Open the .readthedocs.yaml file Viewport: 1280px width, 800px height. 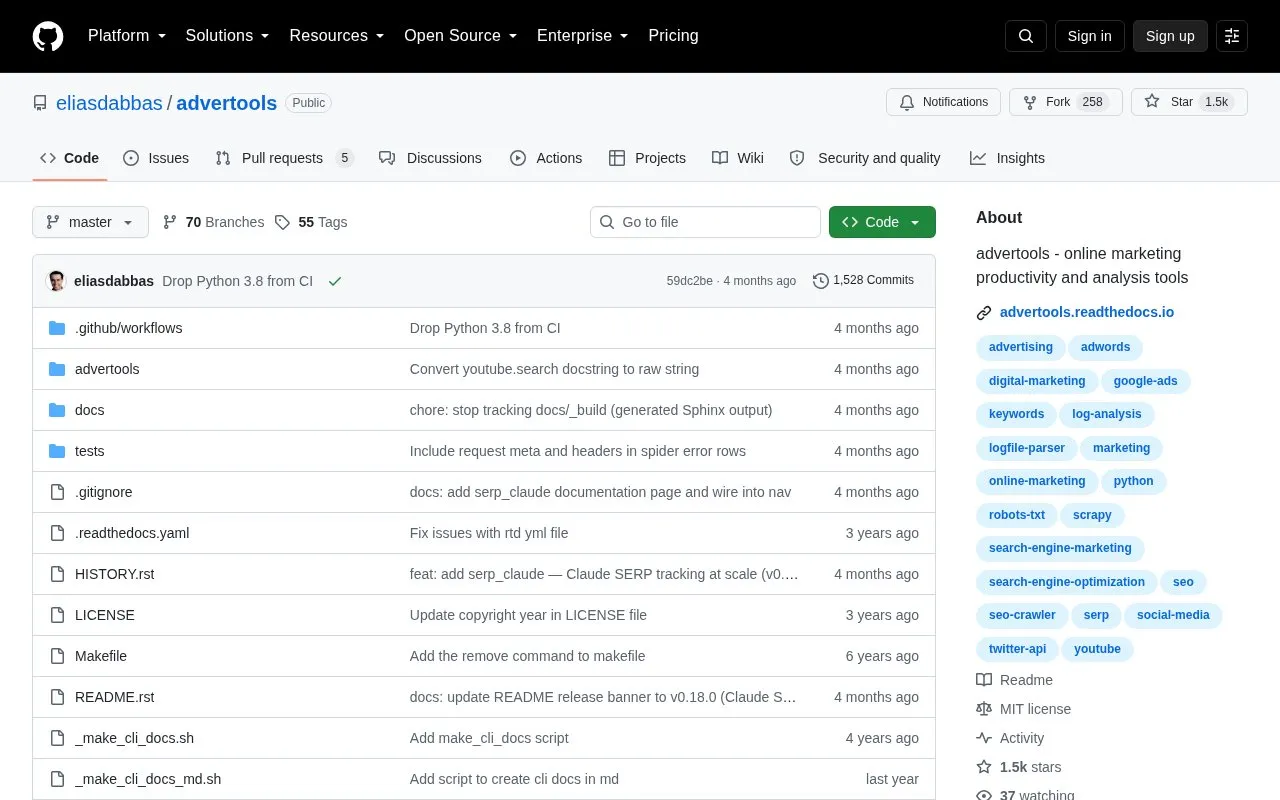[x=132, y=533]
